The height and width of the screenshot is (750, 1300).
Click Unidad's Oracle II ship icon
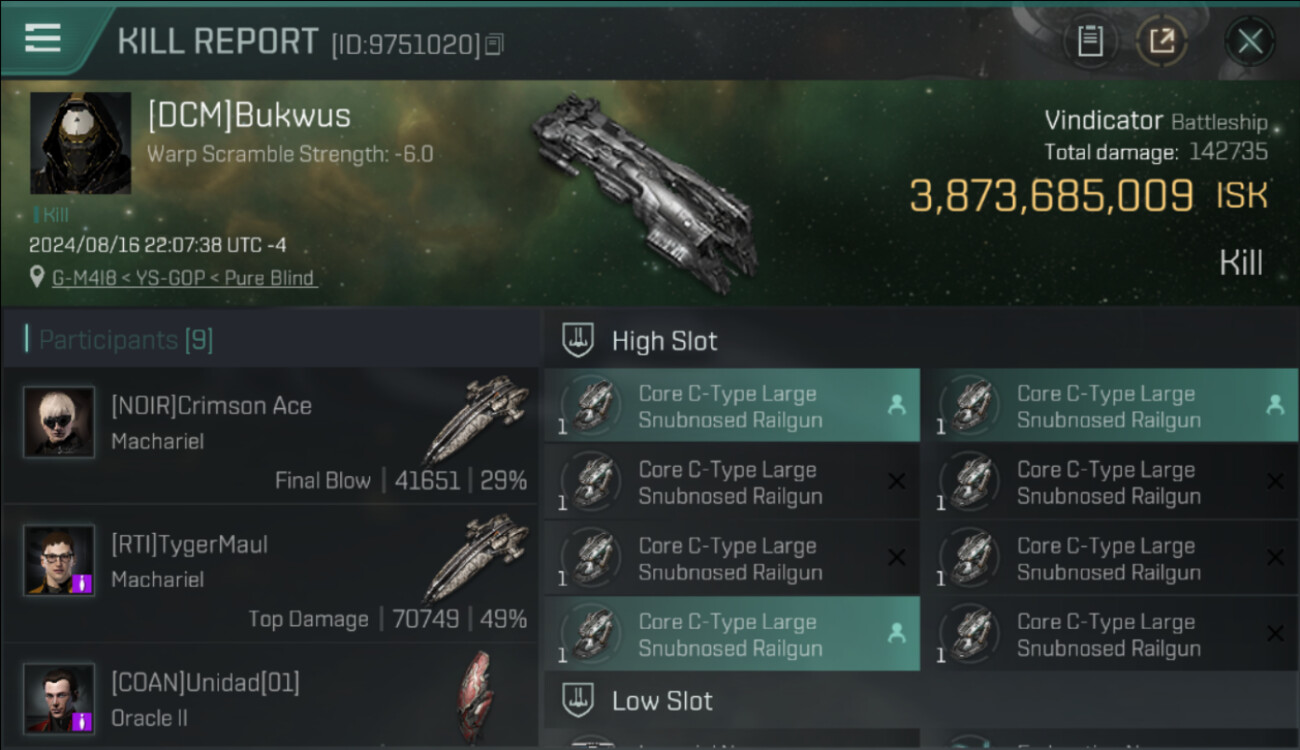(476, 696)
